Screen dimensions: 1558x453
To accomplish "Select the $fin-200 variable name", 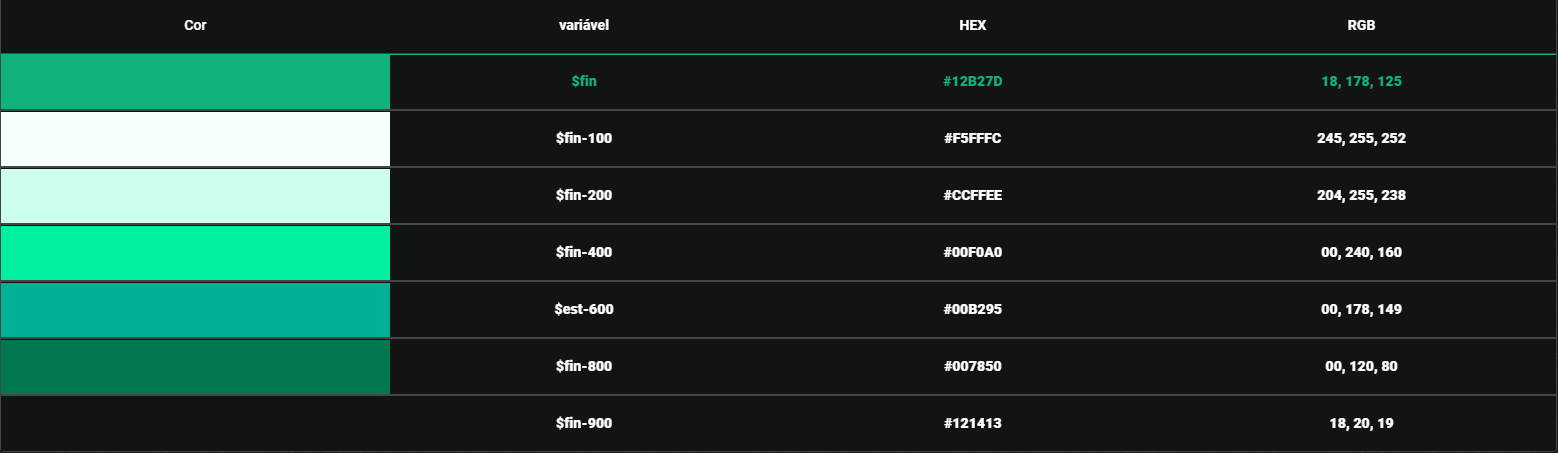I will [584, 196].
